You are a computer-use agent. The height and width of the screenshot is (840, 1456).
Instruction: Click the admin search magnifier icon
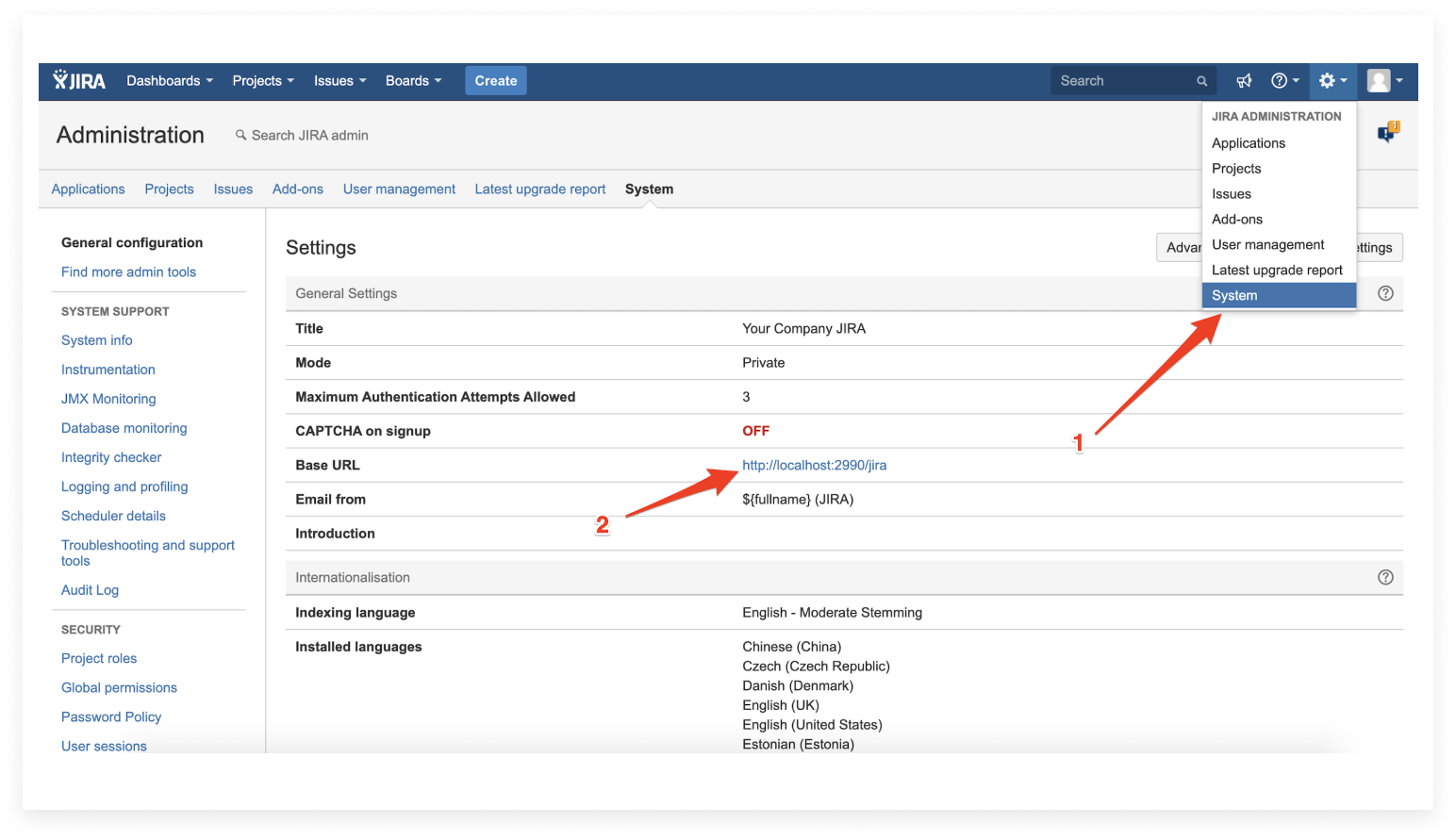(x=240, y=135)
